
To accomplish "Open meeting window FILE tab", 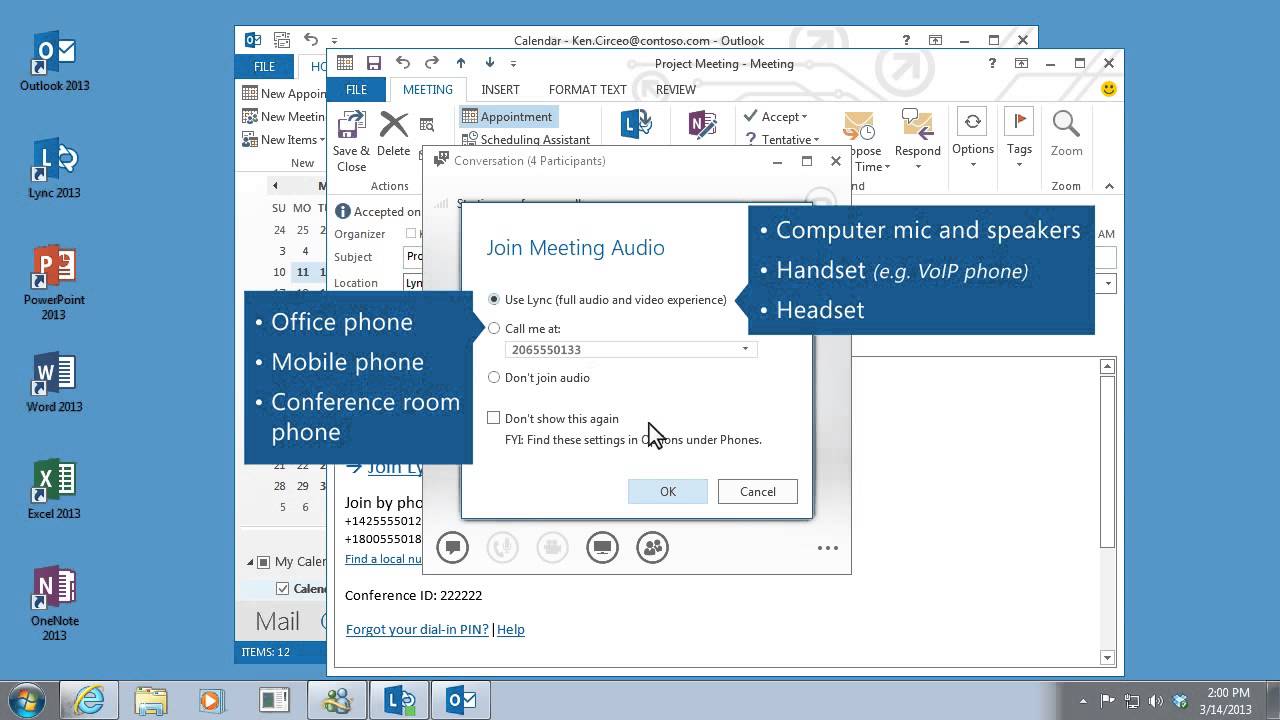I will pos(357,89).
